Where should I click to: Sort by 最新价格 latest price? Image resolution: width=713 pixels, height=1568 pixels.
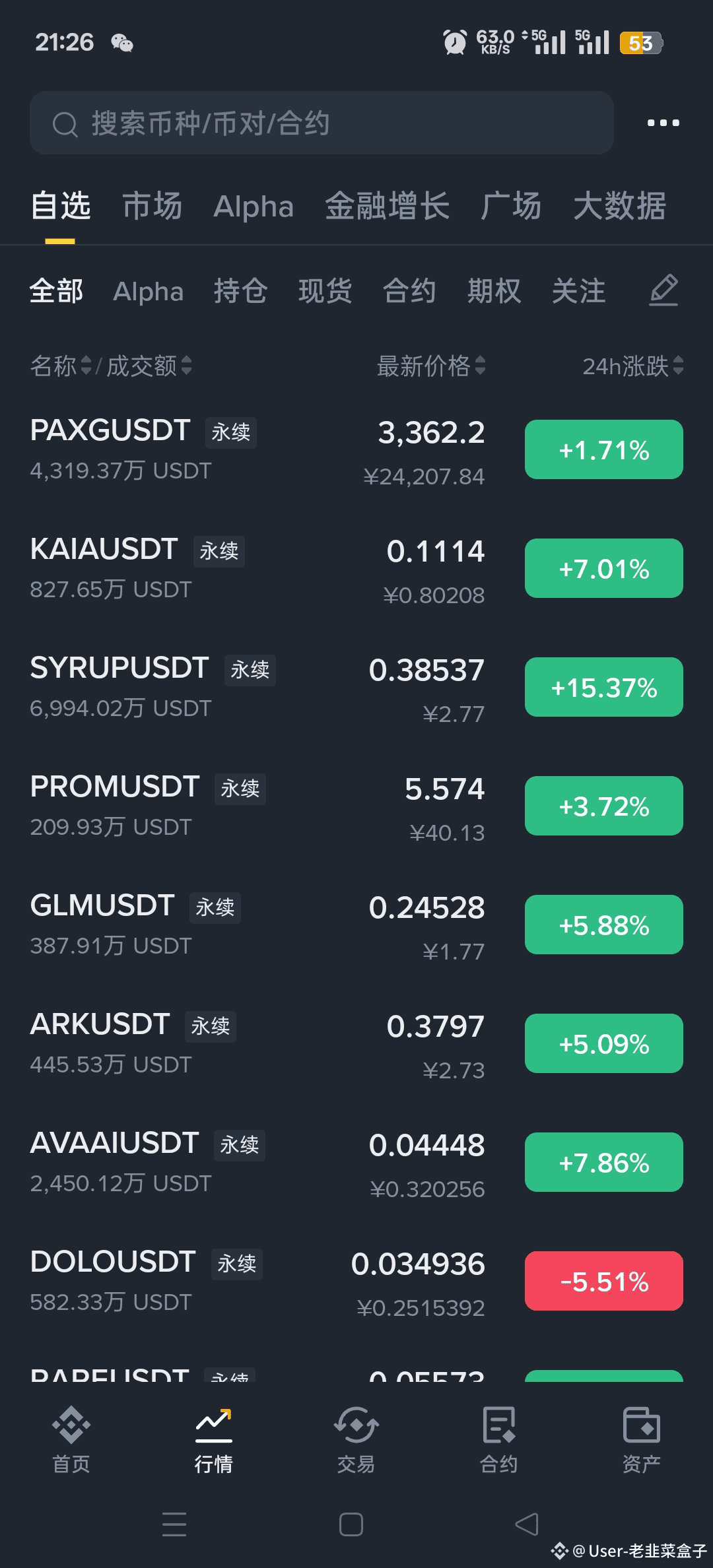tap(431, 366)
